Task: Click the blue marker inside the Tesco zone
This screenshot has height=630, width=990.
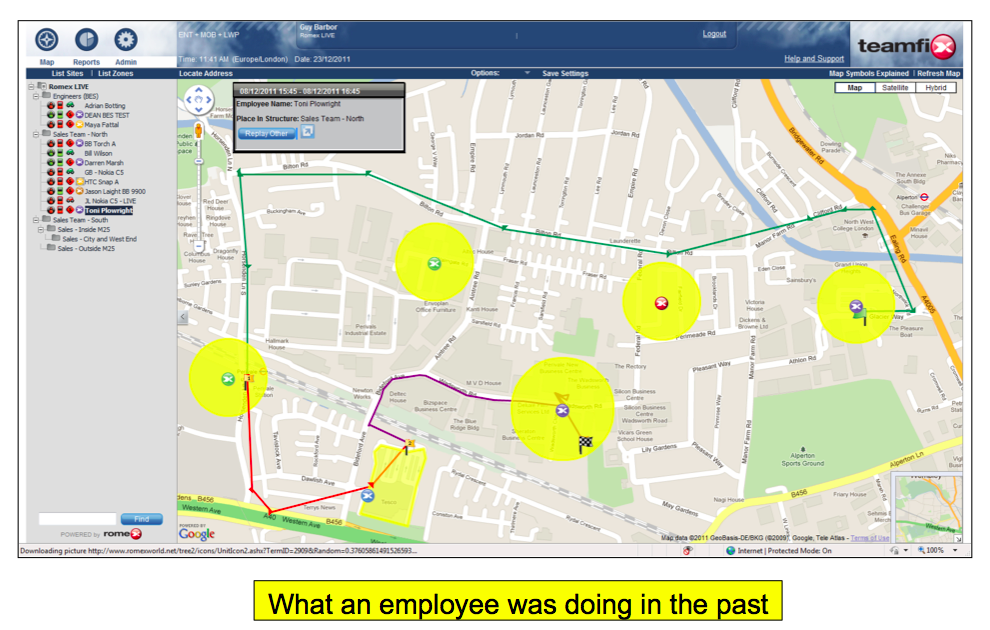Action: pos(367,496)
